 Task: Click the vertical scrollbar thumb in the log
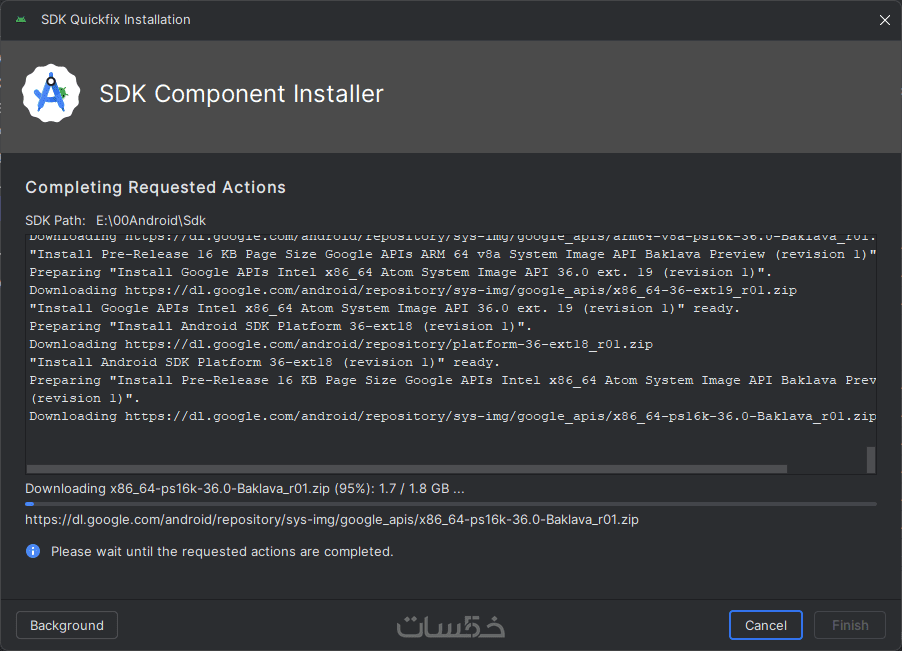coord(871,459)
